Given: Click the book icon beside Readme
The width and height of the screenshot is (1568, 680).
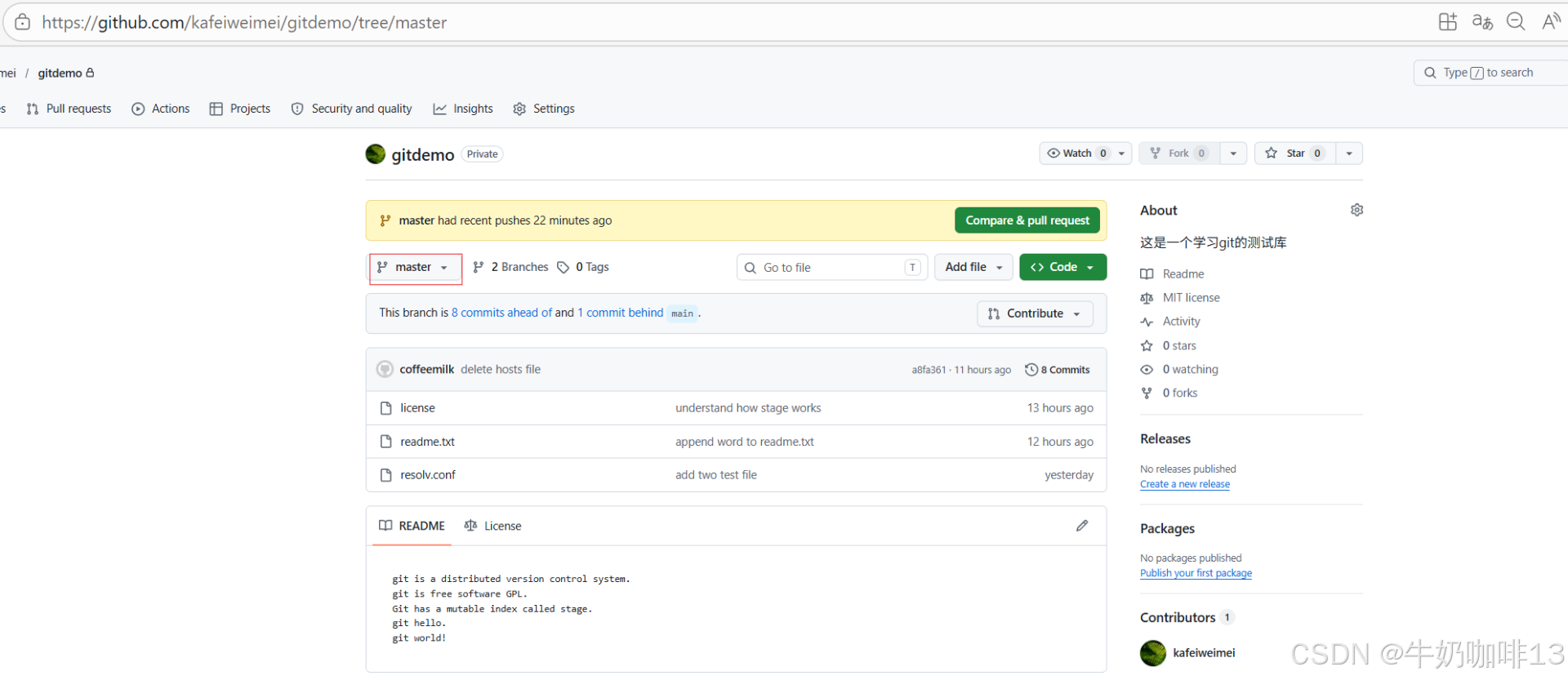Looking at the screenshot, I should click(x=1147, y=274).
